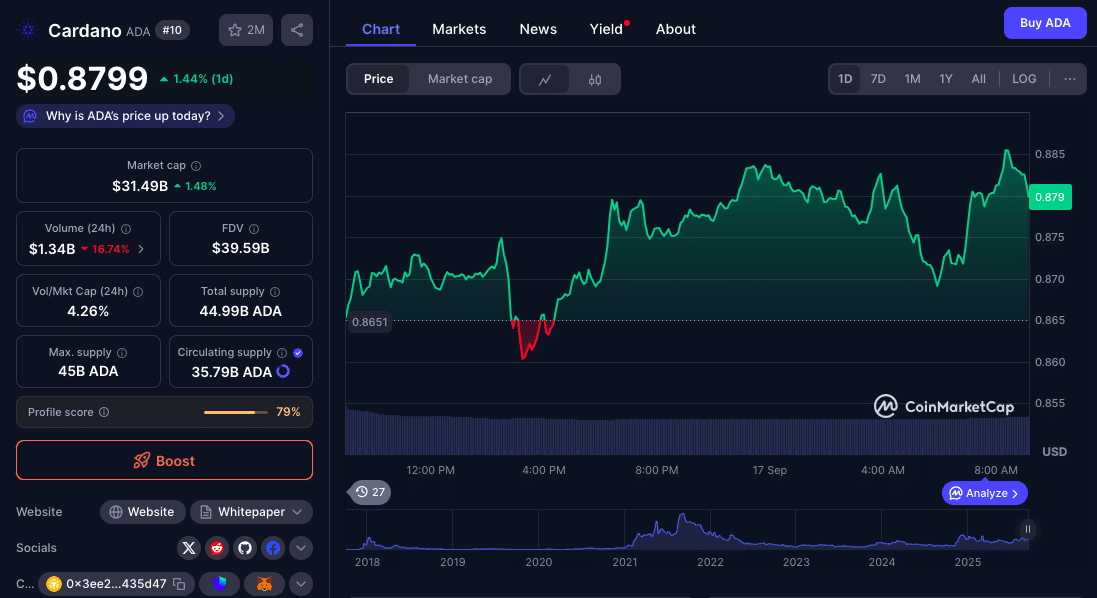This screenshot has height=598, width=1097.
Task: Open the Yield tab
Action: (607, 29)
